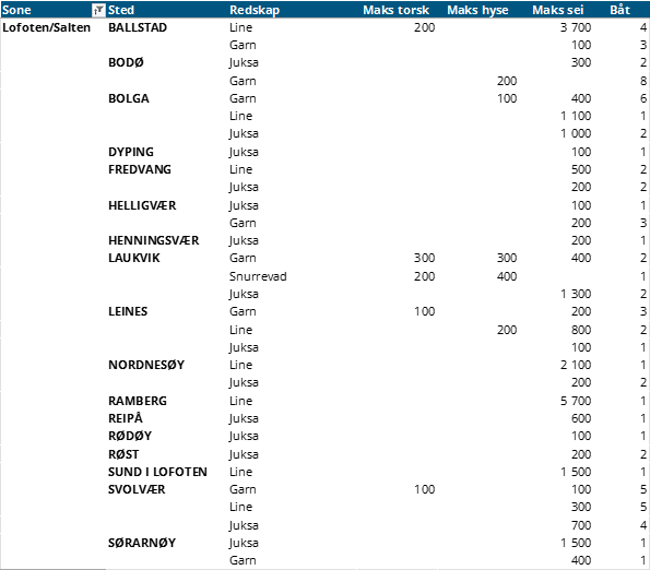Screen dimensions: 650x570
Task: Click the 1 000 Maks sei value for BOLGA
Action: pos(575,133)
